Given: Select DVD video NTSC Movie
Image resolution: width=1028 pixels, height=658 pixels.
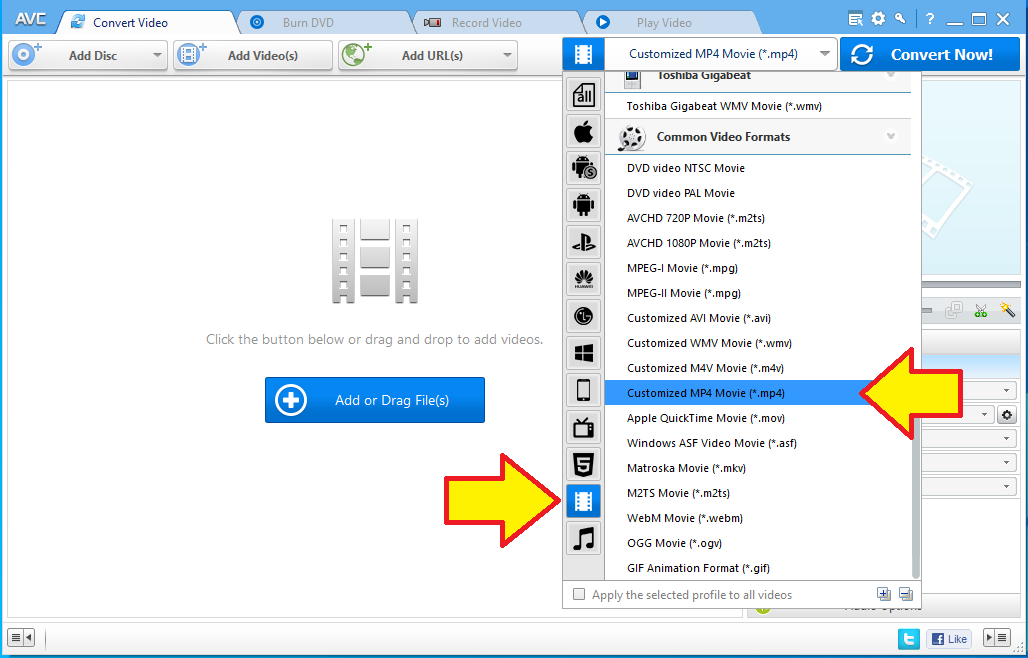Looking at the screenshot, I should 757,168.
